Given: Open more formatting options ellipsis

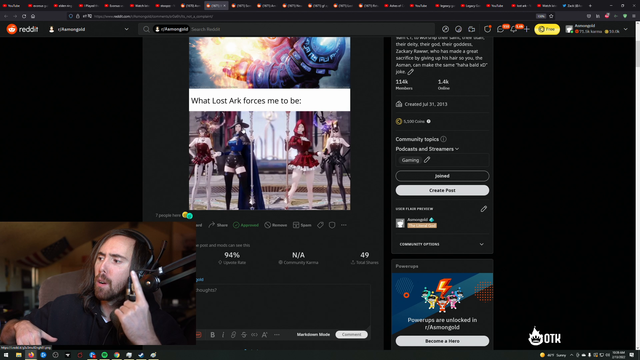Looking at the screenshot, I should pos(277,334).
